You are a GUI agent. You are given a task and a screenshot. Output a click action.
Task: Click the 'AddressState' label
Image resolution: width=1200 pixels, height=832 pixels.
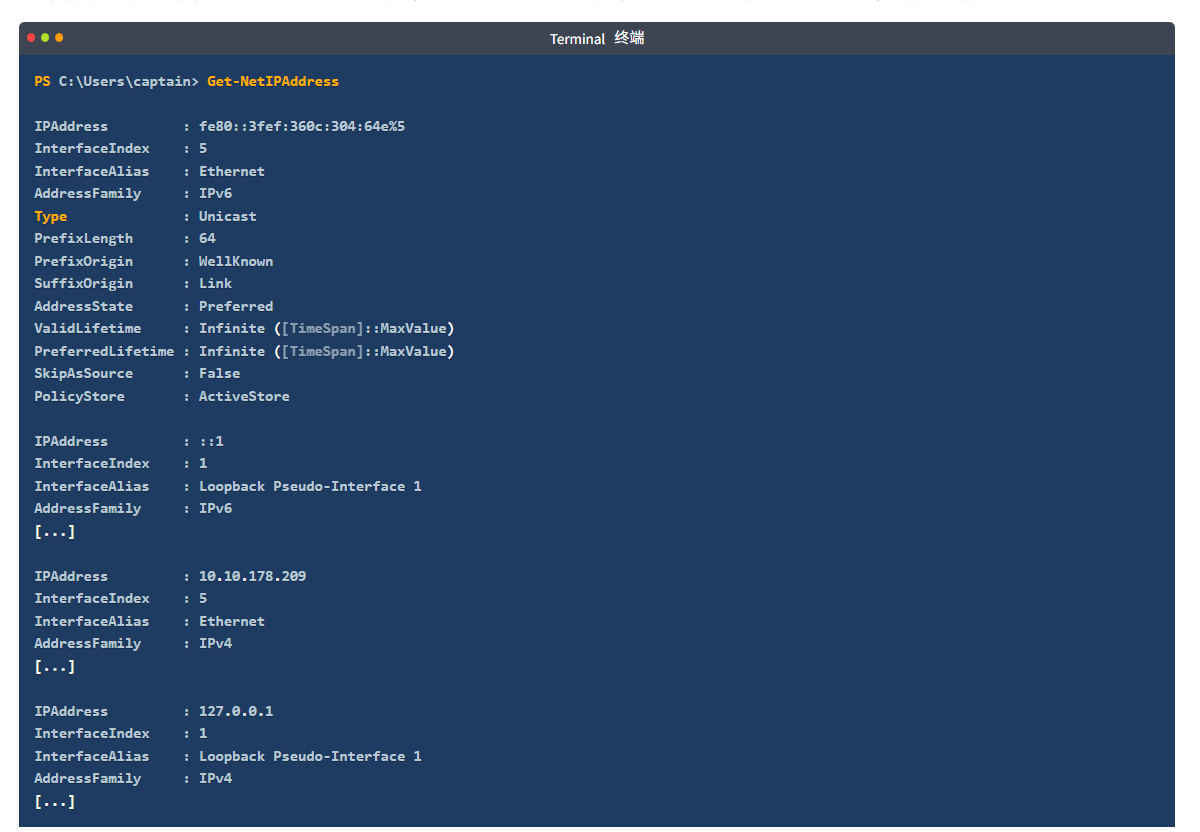[84, 306]
